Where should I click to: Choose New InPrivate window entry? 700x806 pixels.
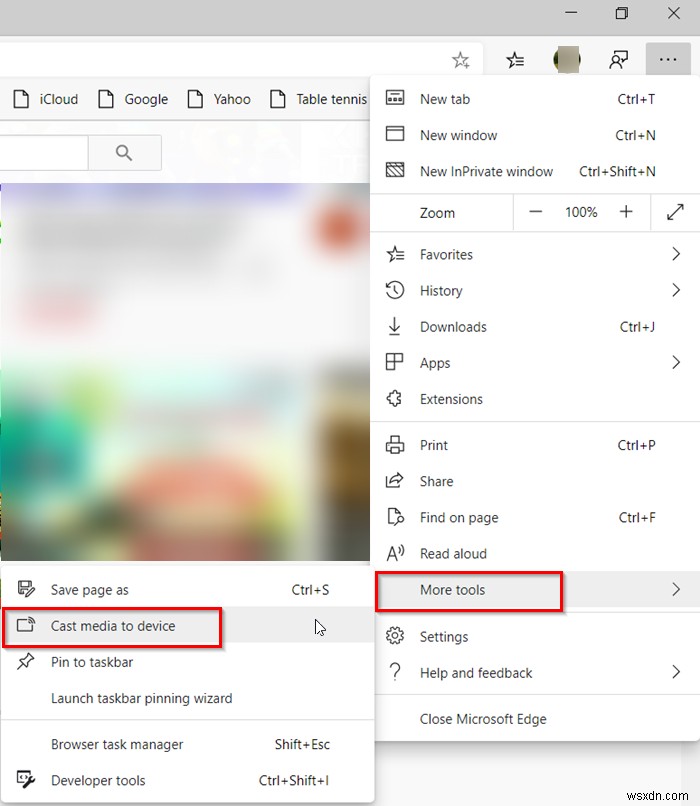535,171
